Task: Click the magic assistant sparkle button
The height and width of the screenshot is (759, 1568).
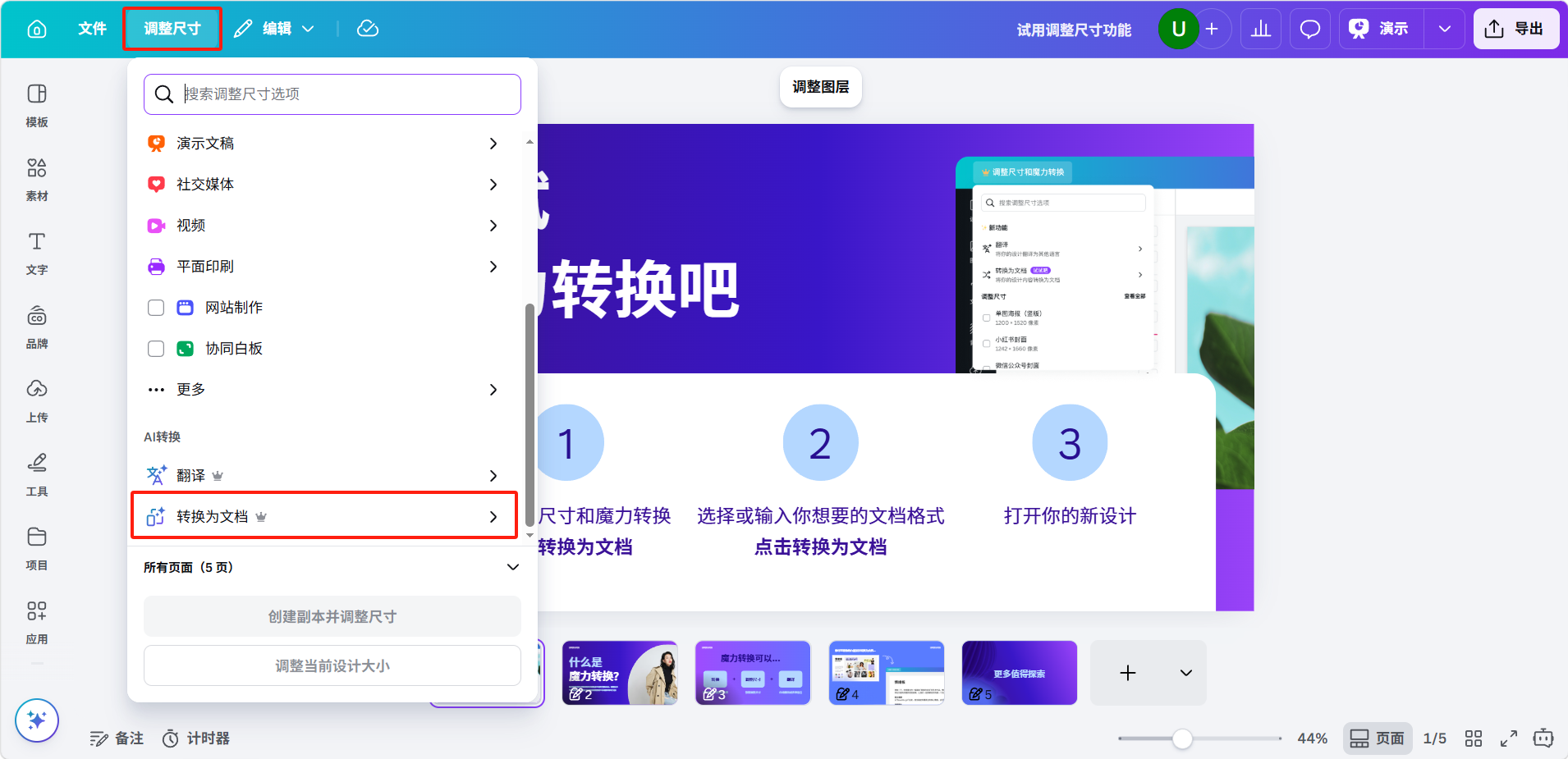Action: (x=37, y=720)
